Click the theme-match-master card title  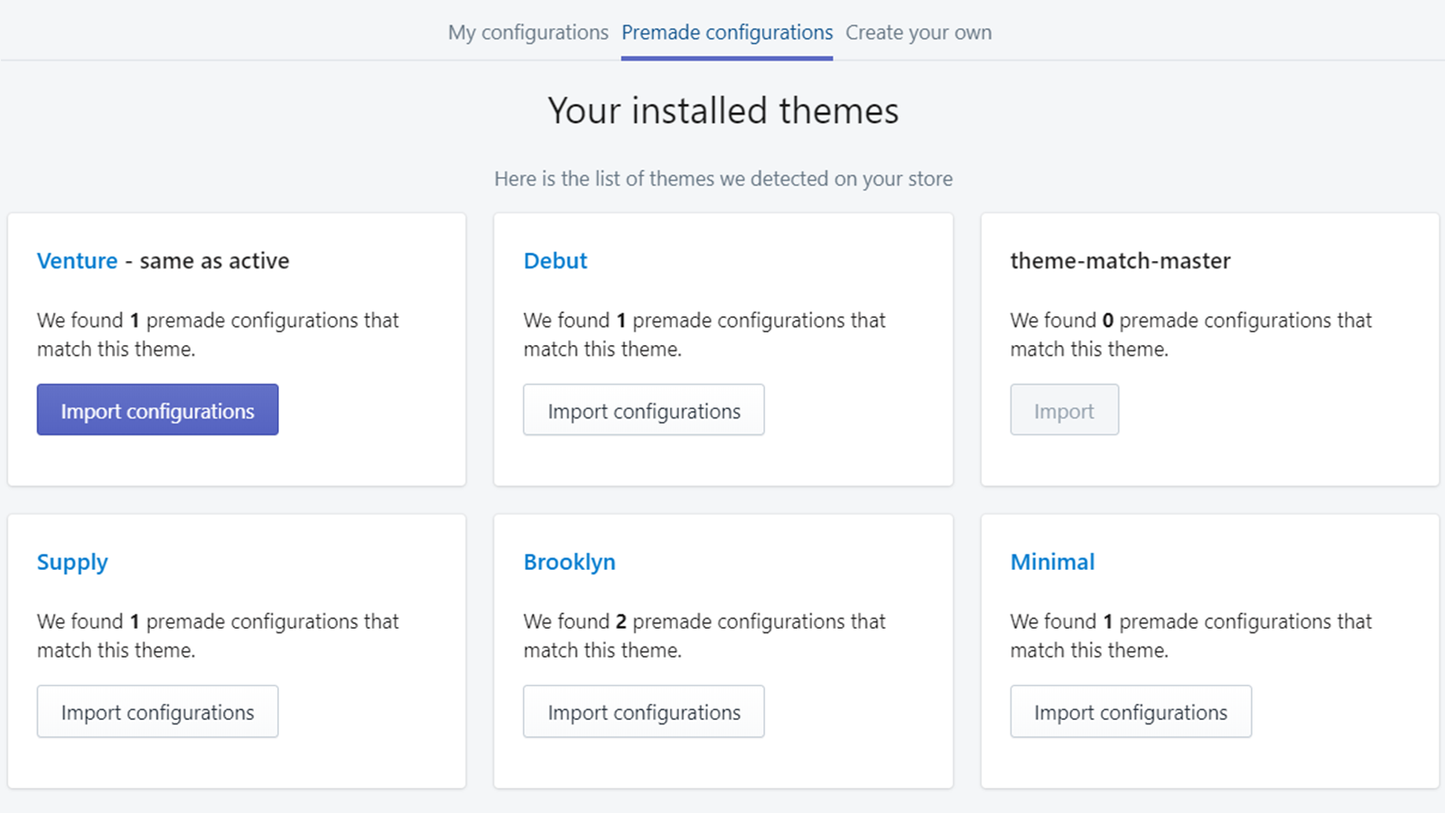1120,261
